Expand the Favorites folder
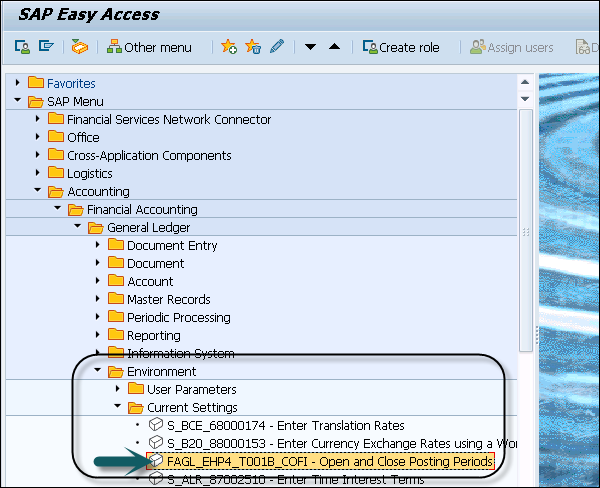Viewport: 600px width, 488px height. point(17,83)
